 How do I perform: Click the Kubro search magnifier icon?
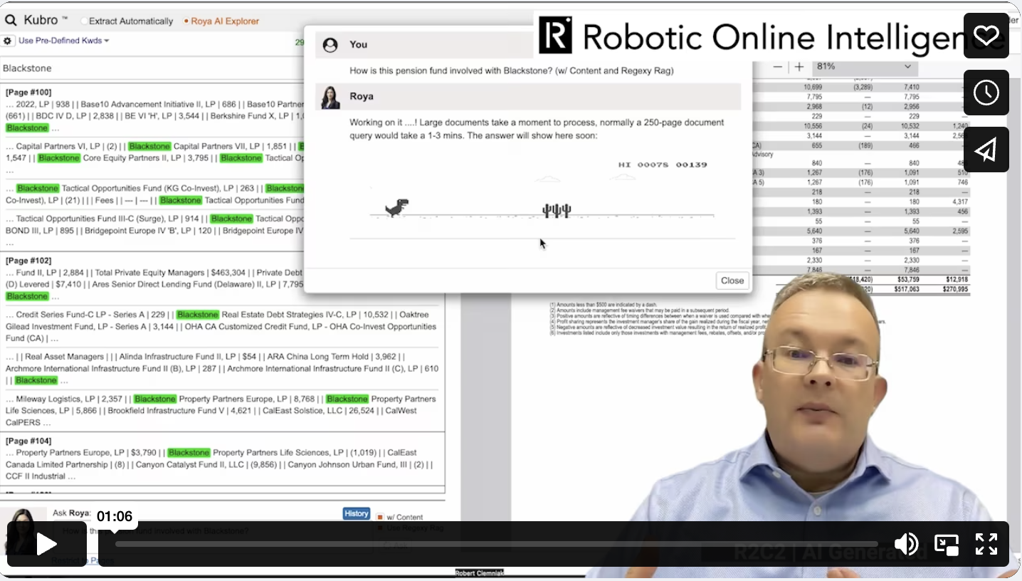[x=10, y=20]
